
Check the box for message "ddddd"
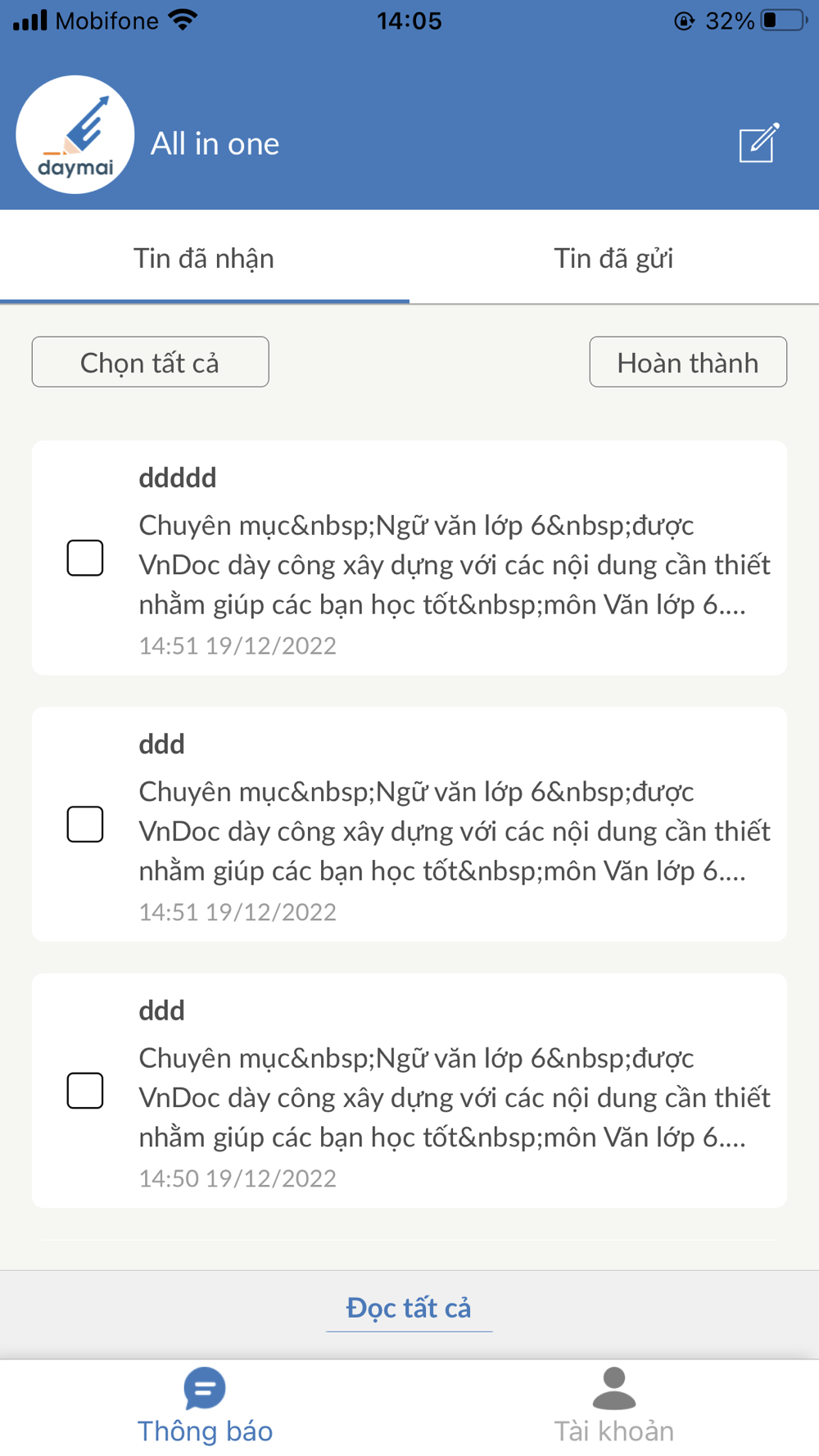click(x=85, y=558)
